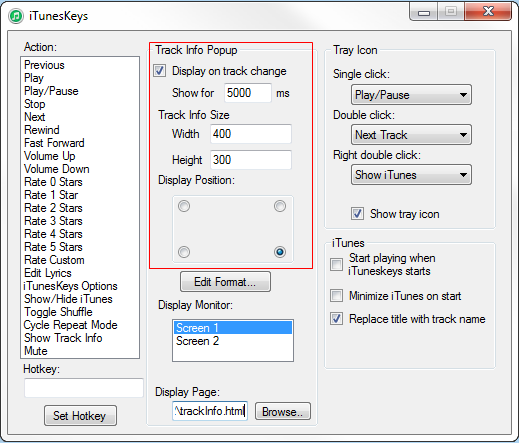Viewport: 519px width, 443px height.
Task: Click the Show for milliseconds field
Action: [x=248, y=93]
